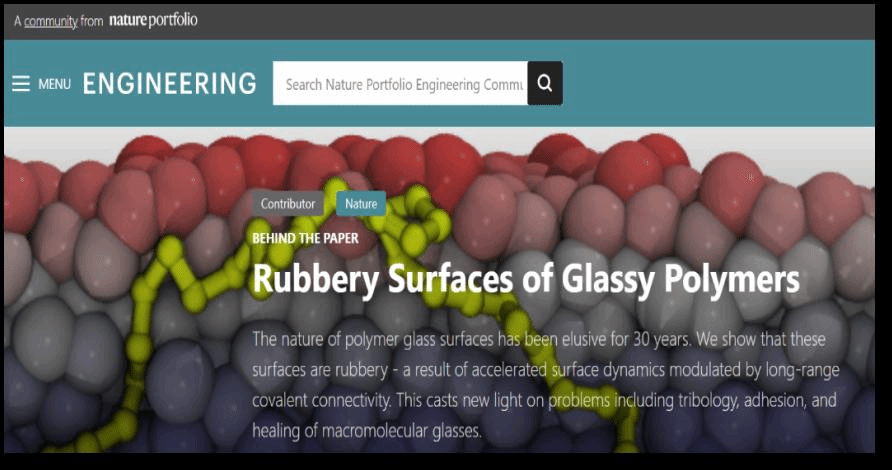Expand the MENU label
Screen dimensions: 892x470
55,84
